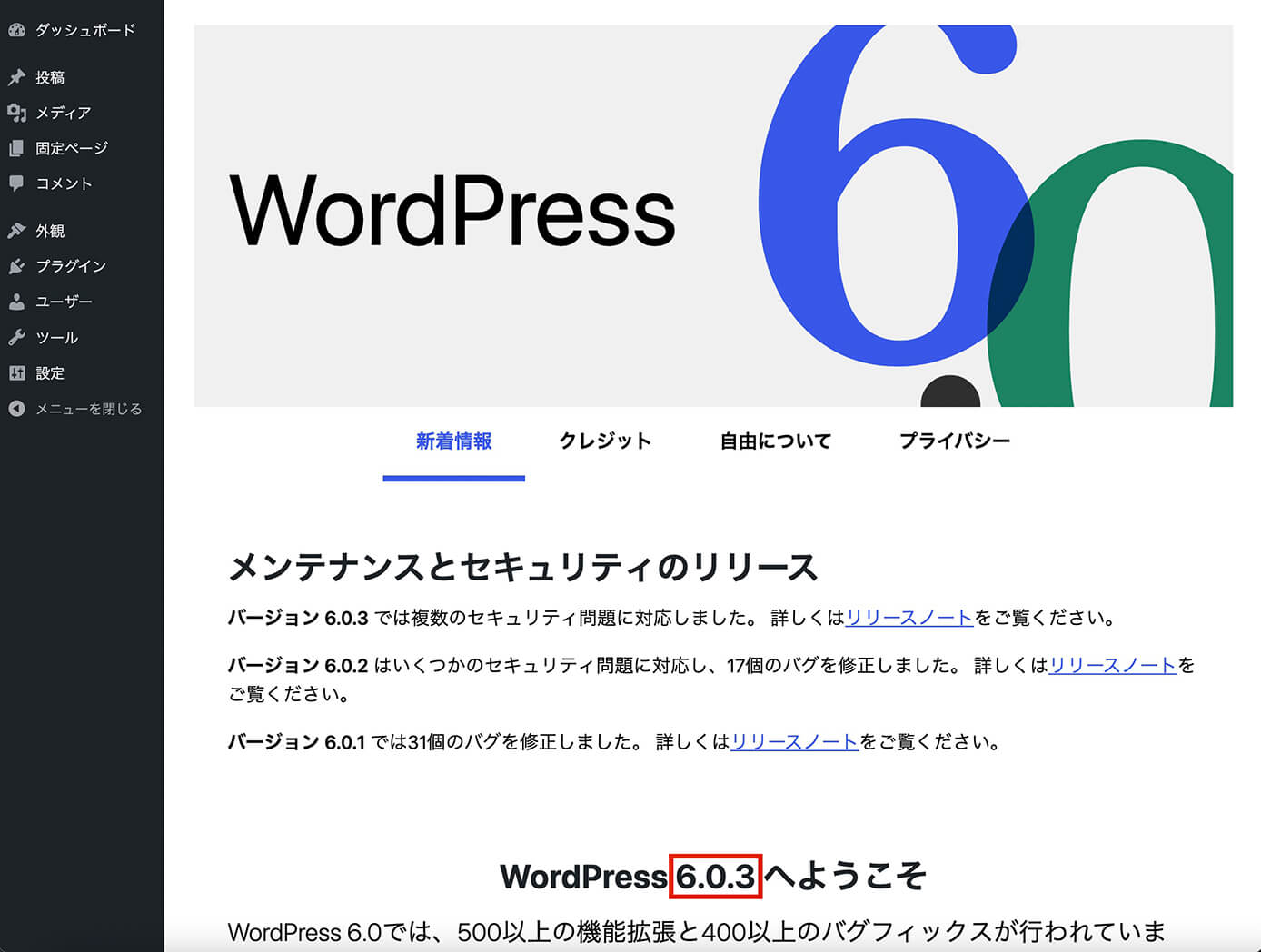This screenshot has width=1261, height=952.
Task: Click the bold text バージョン 6.0.1
Action: 296,742
